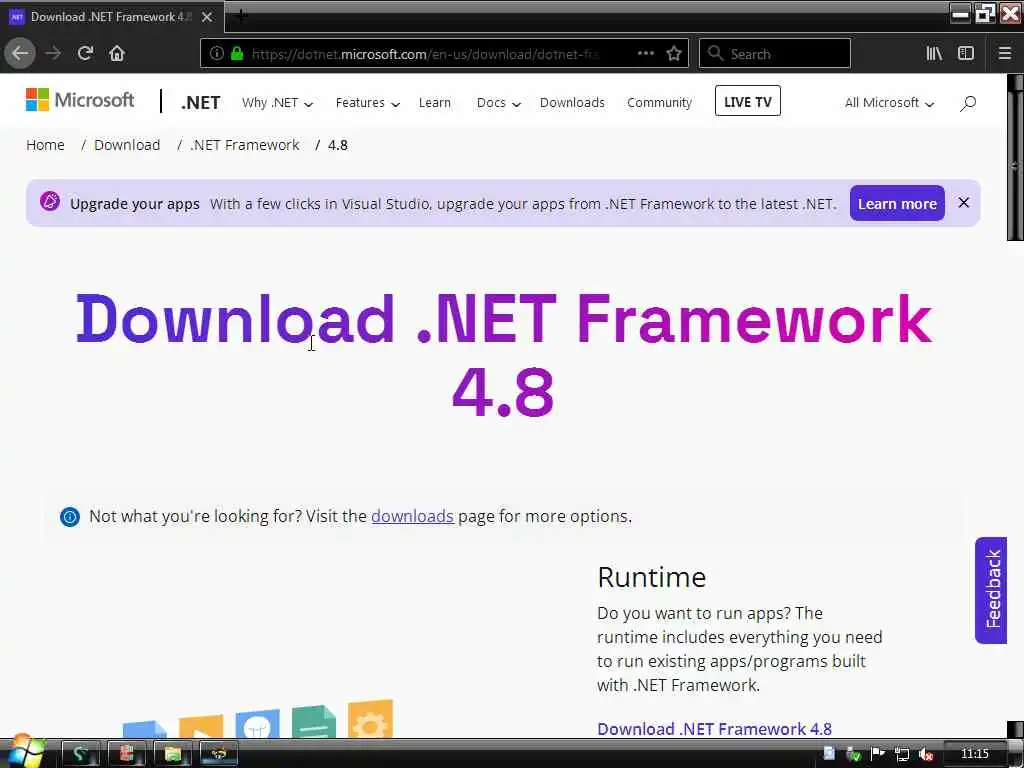Click the 4.8 breadcrumb text
1024x768 pixels.
tap(338, 145)
